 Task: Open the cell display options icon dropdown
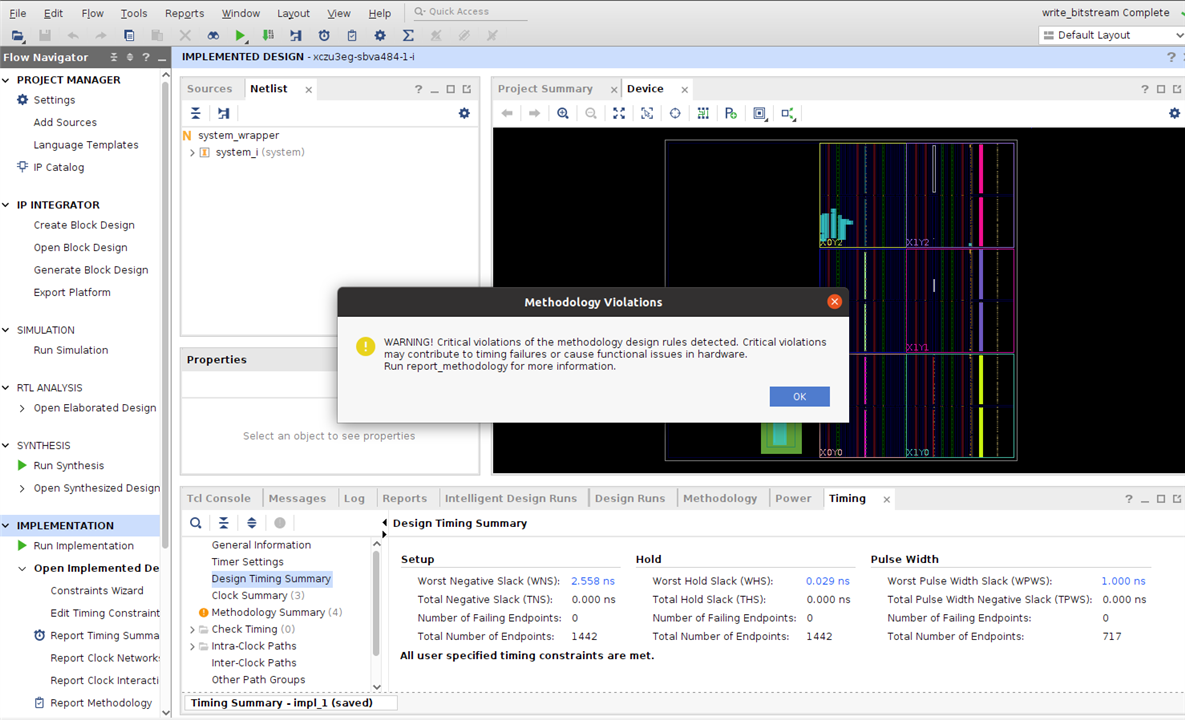[x=760, y=113]
